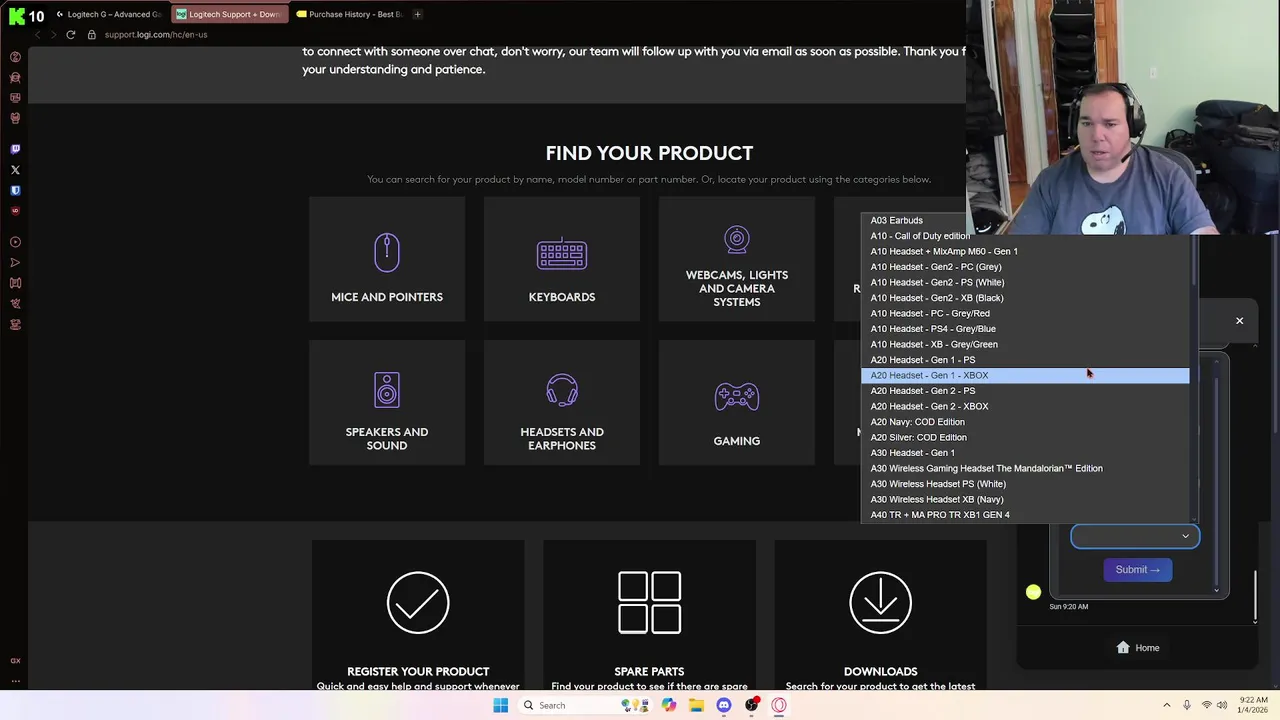
Task: Open Discord from the taskbar
Action: click(x=724, y=705)
